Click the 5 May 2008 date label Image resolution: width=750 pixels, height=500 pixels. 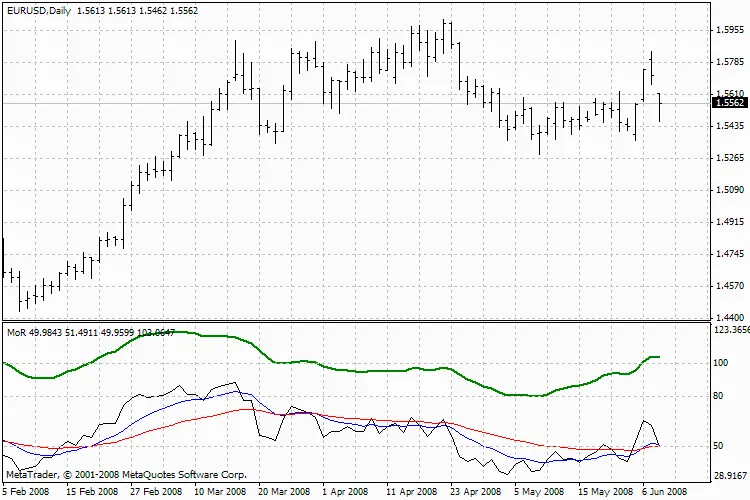tap(538, 492)
